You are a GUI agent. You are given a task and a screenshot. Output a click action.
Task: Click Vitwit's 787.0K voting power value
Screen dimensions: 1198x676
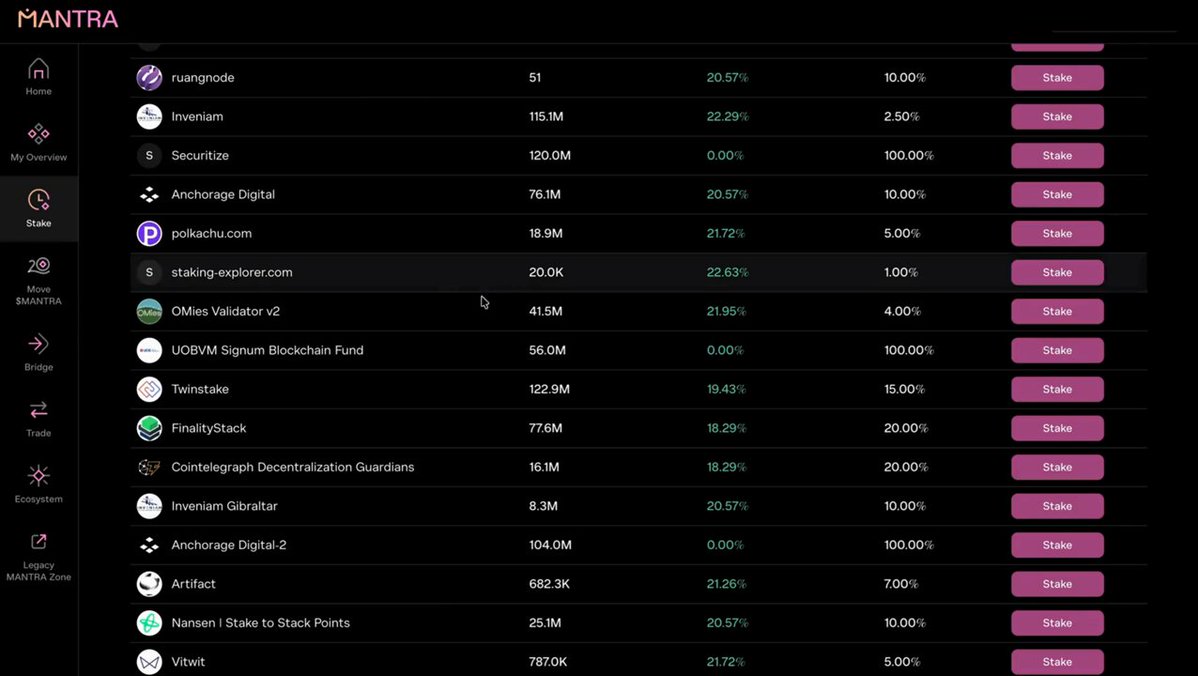[x=548, y=661]
